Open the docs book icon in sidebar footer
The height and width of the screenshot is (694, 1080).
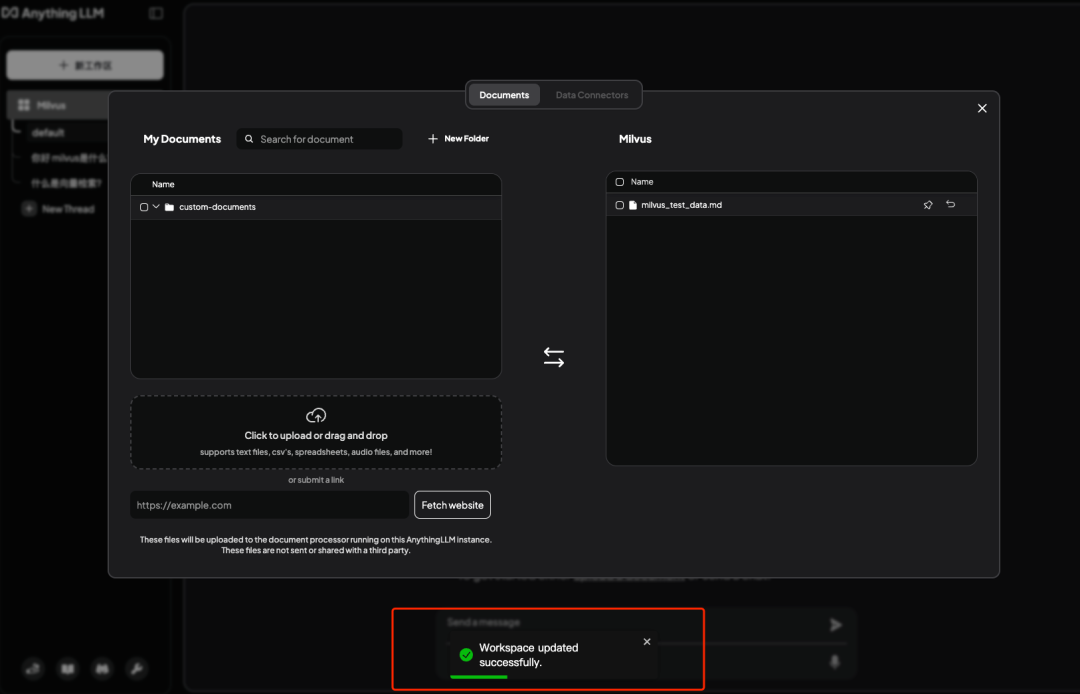click(x=68, y=669)
